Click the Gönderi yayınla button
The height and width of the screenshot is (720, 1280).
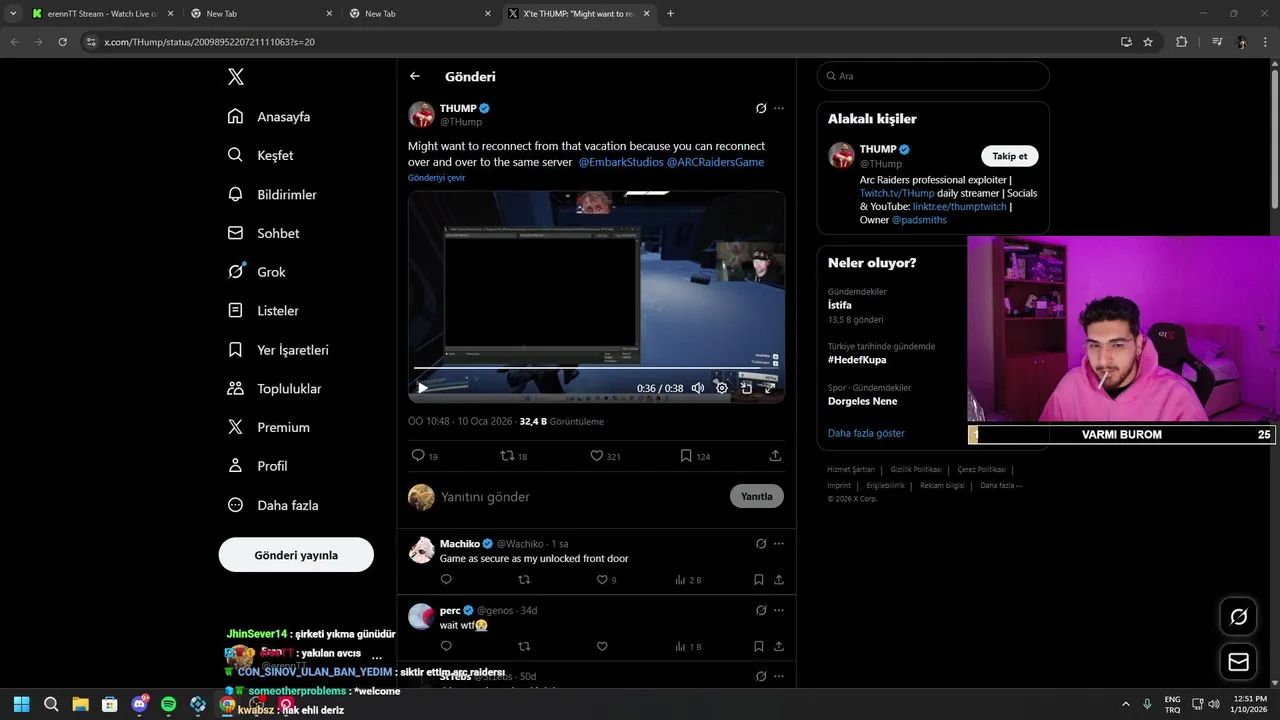[x=296, y=555]
